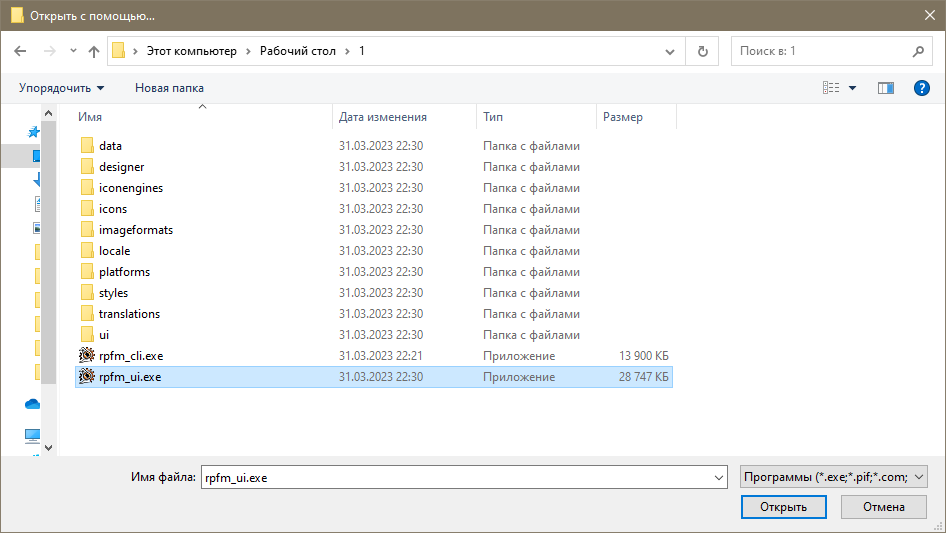Open the help question mark icon
The image size is (946, 533).
pyautogui.click(x=921, y=88)
